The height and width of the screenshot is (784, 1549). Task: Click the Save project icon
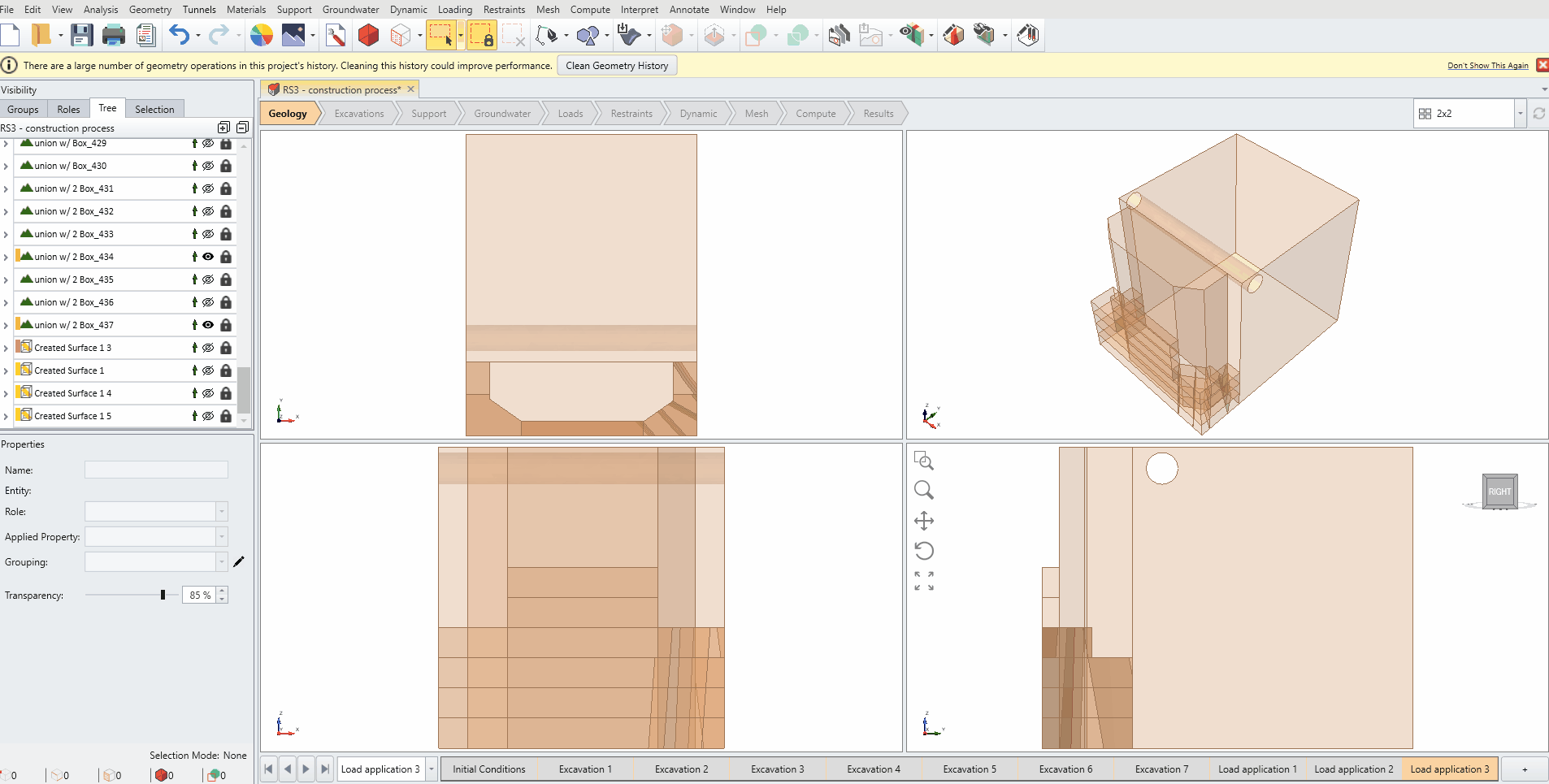[x=81, y=35]
